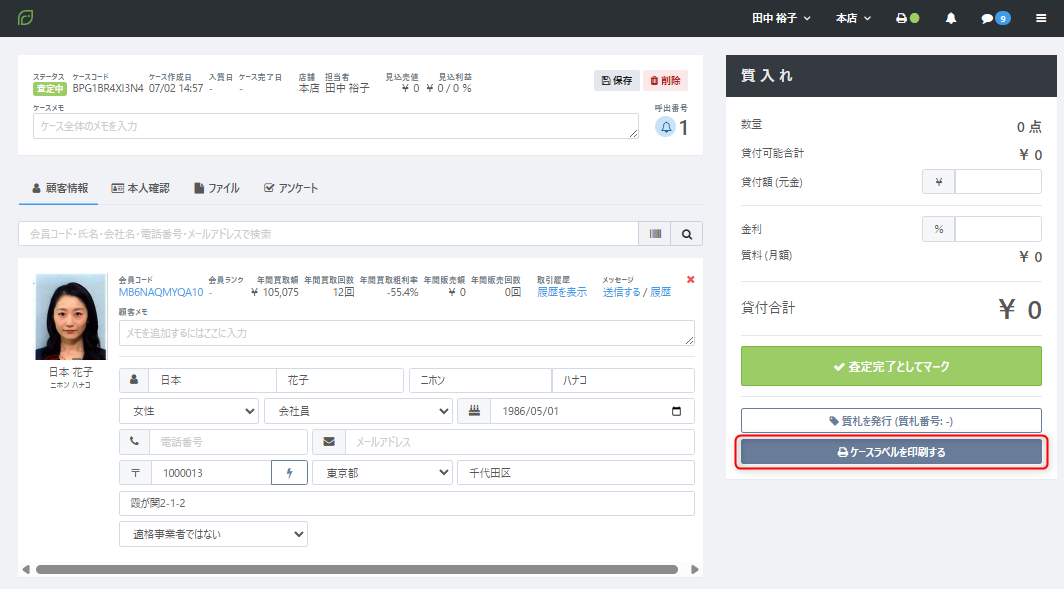Click the 電話番号 input field

click(x=228, y=442)
